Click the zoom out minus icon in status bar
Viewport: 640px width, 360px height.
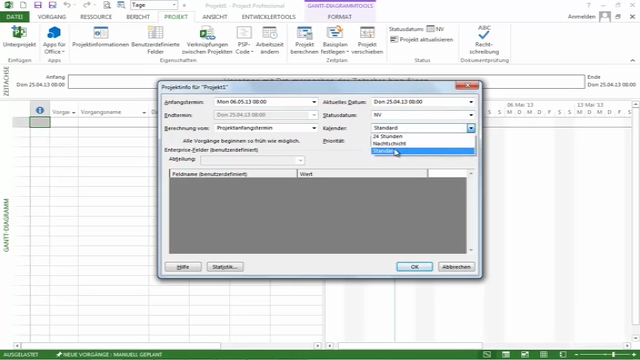(576, 355)
